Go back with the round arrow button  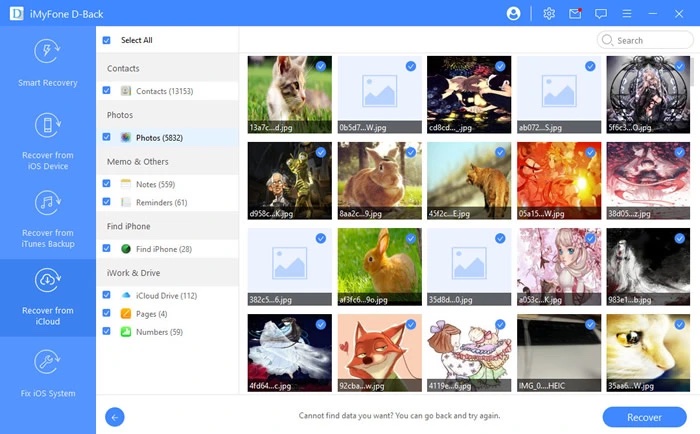pos(115,417)
